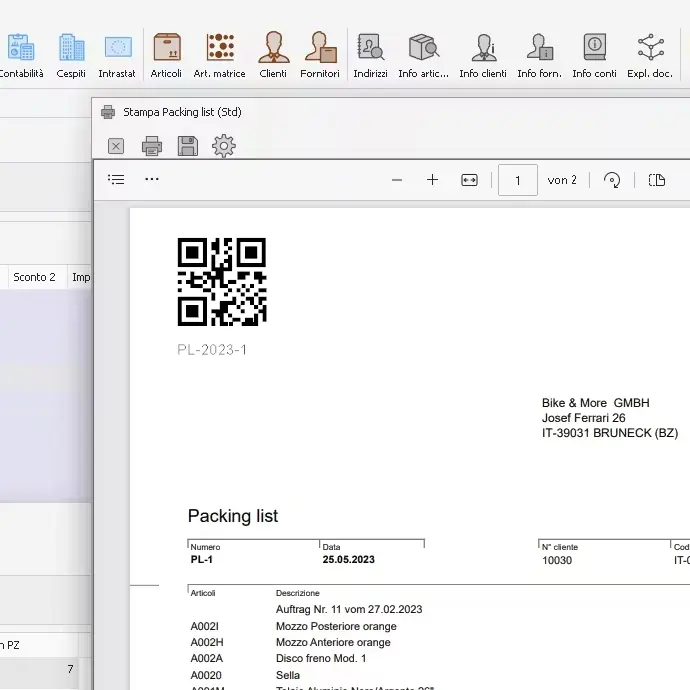Click article code A002A
The width and height of the screenshot is (690, 690).
coord(207,658)
